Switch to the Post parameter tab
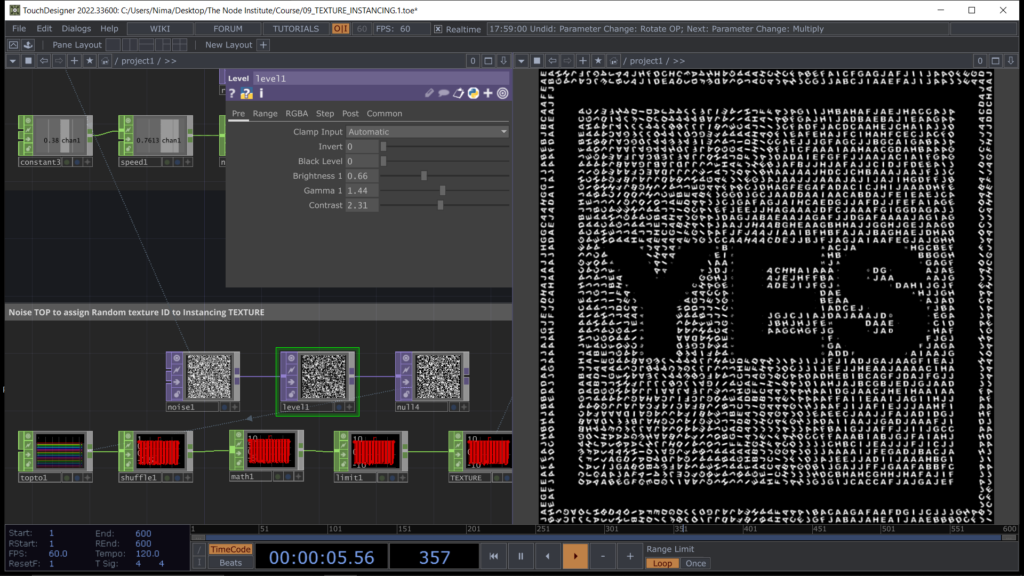This screenshot has width=1024, height=576. 350,114
